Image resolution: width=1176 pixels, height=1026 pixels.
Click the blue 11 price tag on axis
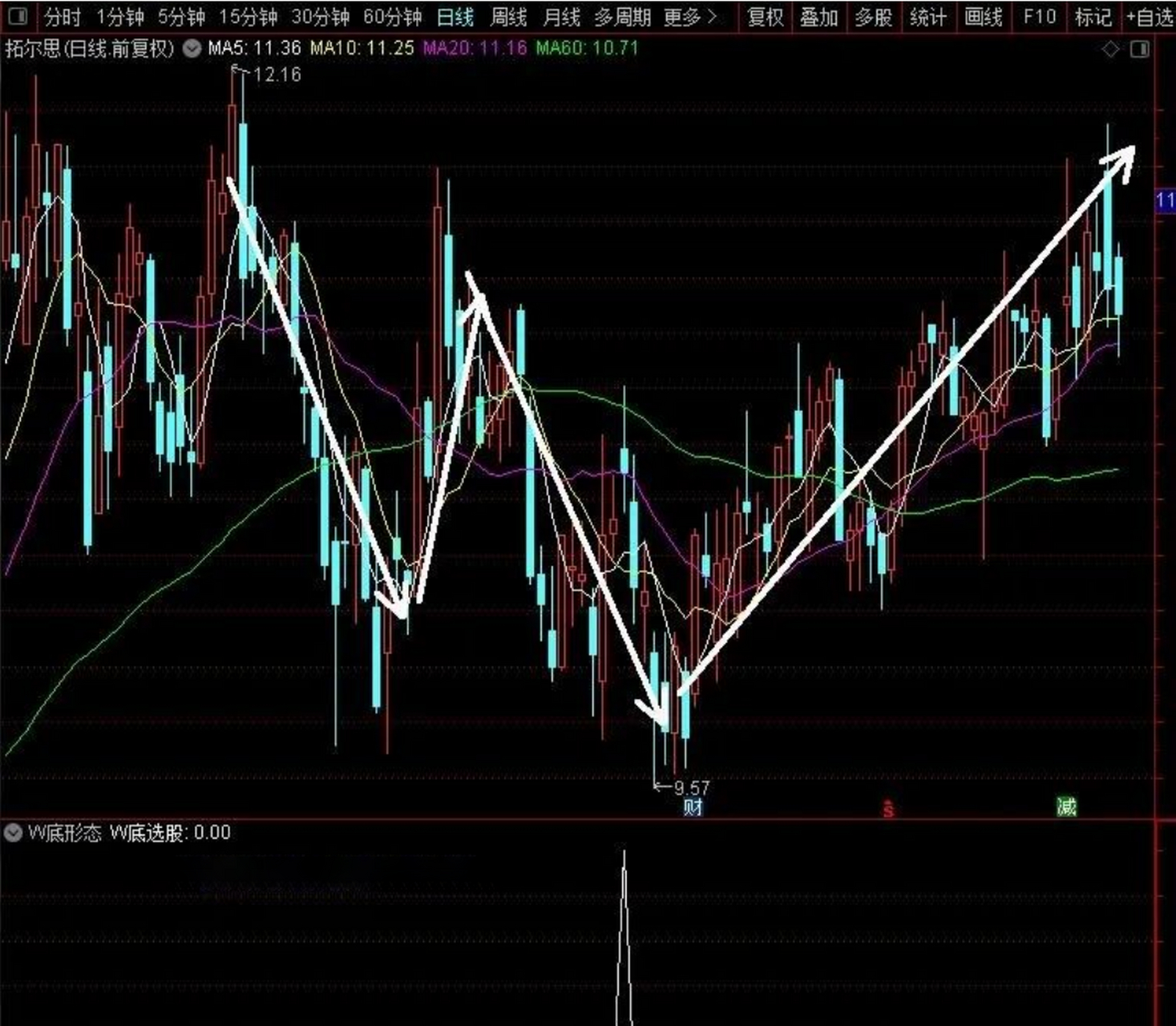(x=1166, y=200)
